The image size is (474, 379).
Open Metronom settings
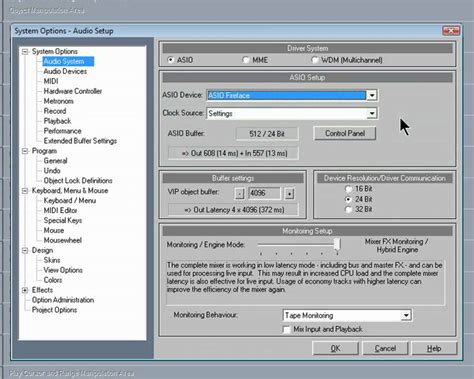pos(59,101)
